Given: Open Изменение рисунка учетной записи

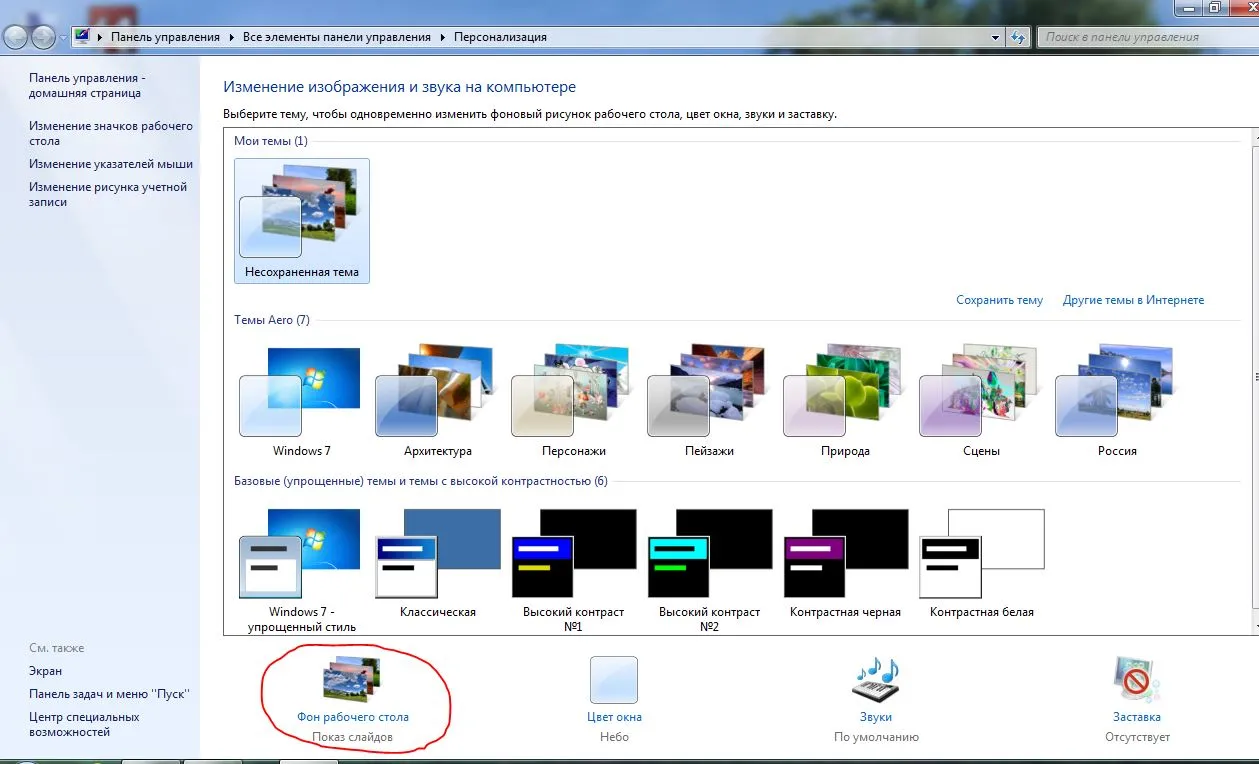Looking at the screenshot, I should point(108,194).
